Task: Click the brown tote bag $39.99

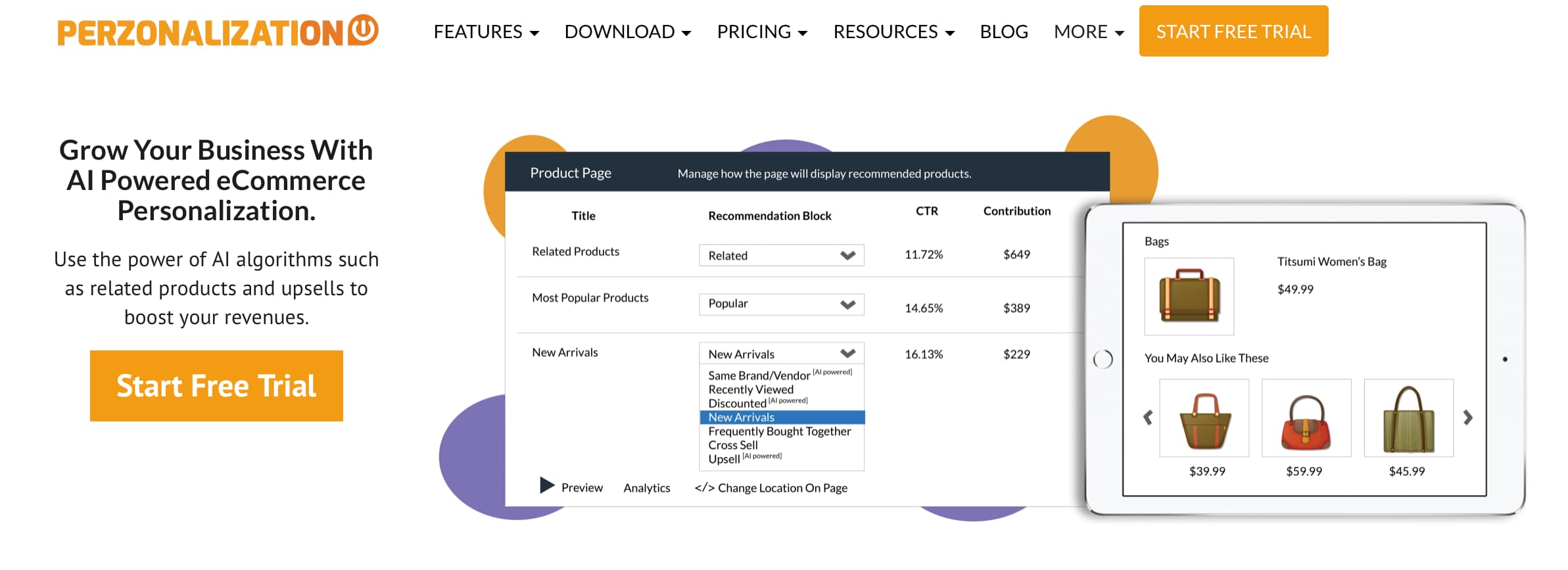Action: click(x=1204, y=419)
